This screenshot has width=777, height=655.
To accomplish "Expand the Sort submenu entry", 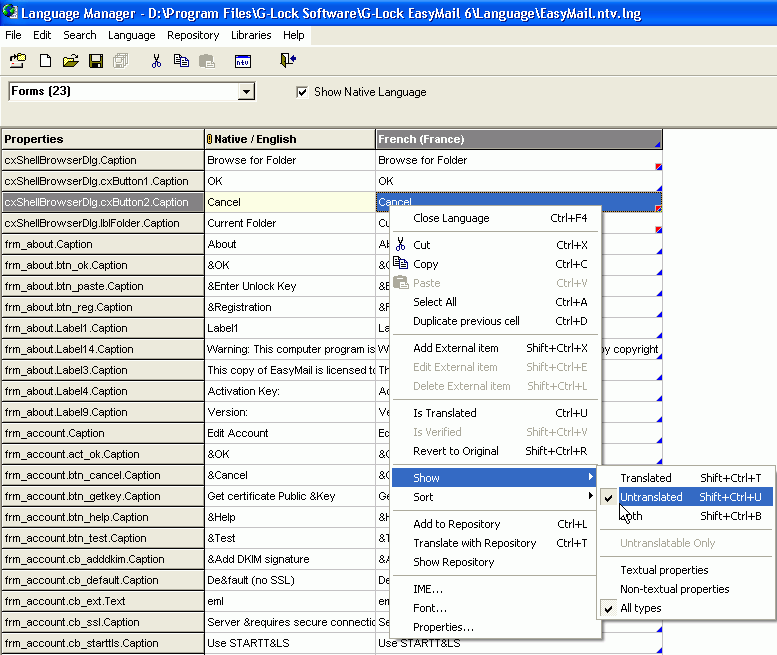I will pos(495,497).
